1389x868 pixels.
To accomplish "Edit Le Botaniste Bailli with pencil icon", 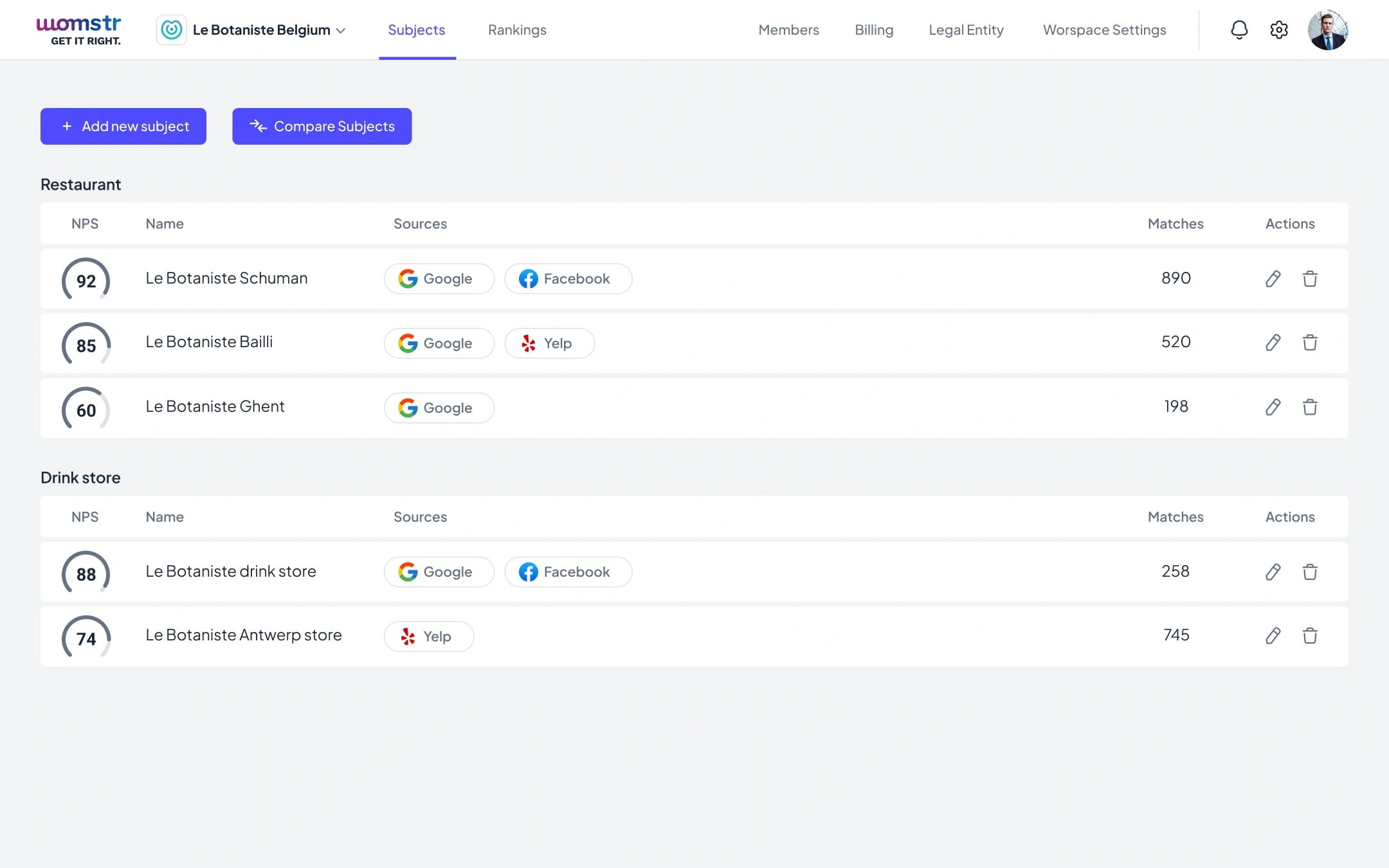I will pyautogui.click(x=1273, y=342).
